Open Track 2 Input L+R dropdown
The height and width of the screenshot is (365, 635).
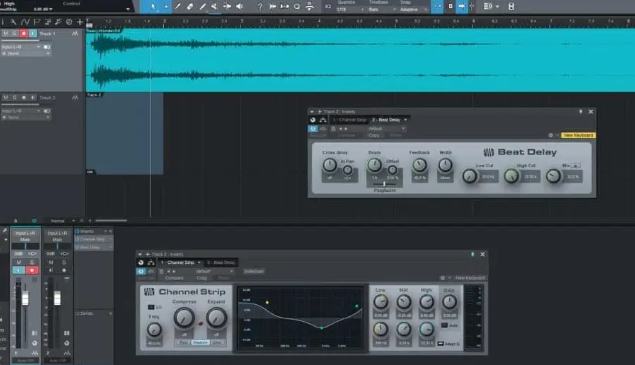(x=21, y=111)
